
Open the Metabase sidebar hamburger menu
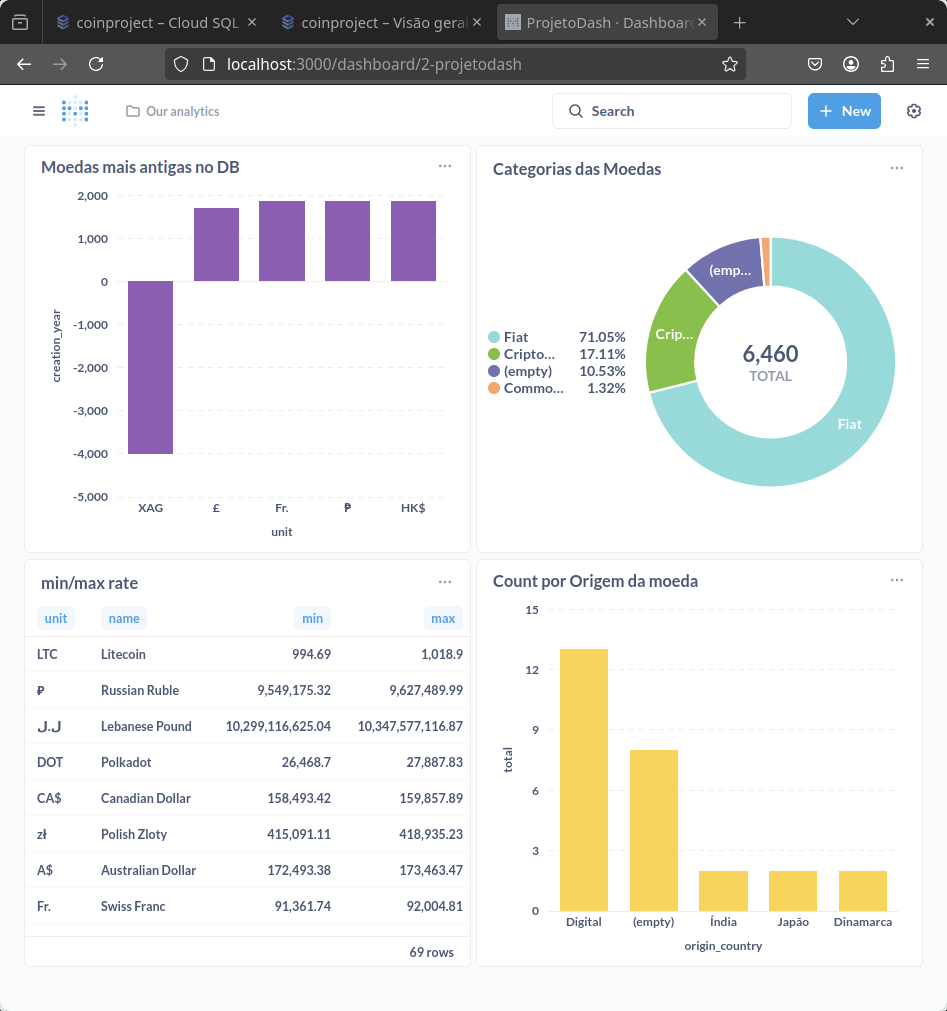tap(39, 111)
